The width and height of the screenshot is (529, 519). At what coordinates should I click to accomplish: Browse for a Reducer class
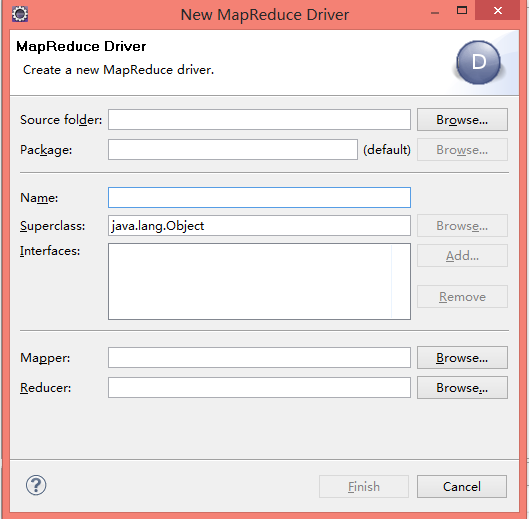462,387
